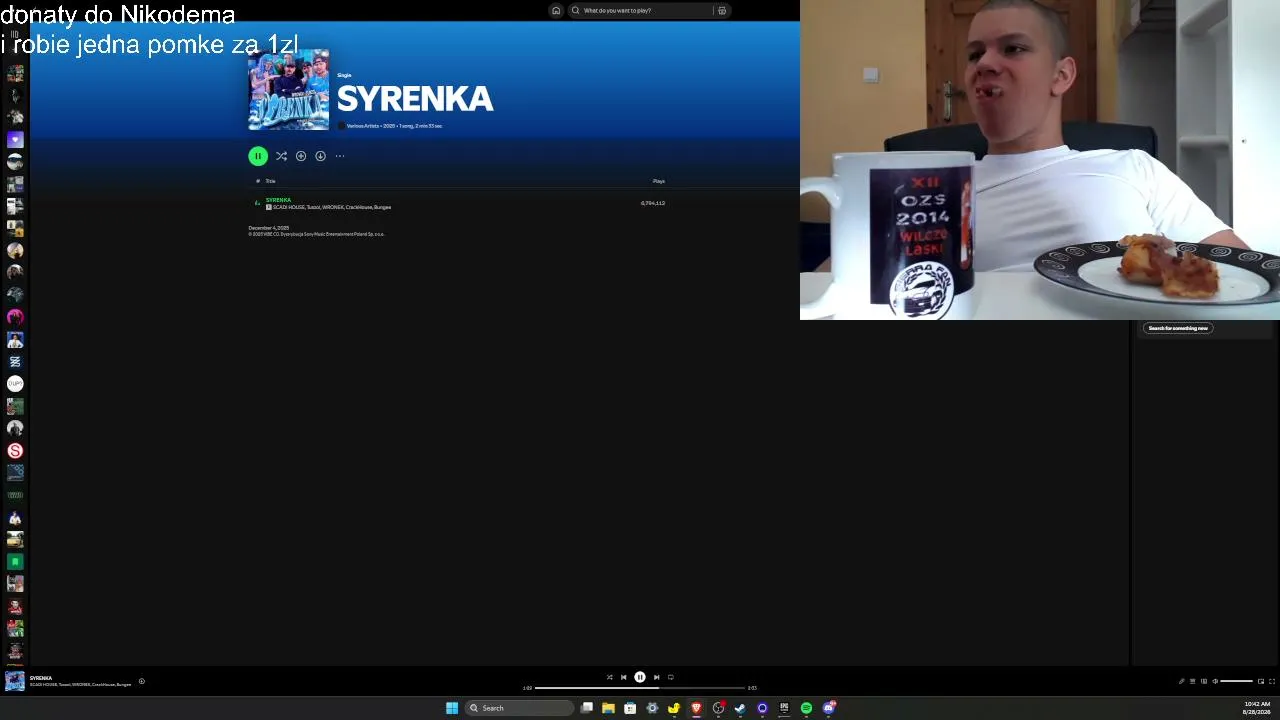Download the SYRENKA single

point(320,156)
